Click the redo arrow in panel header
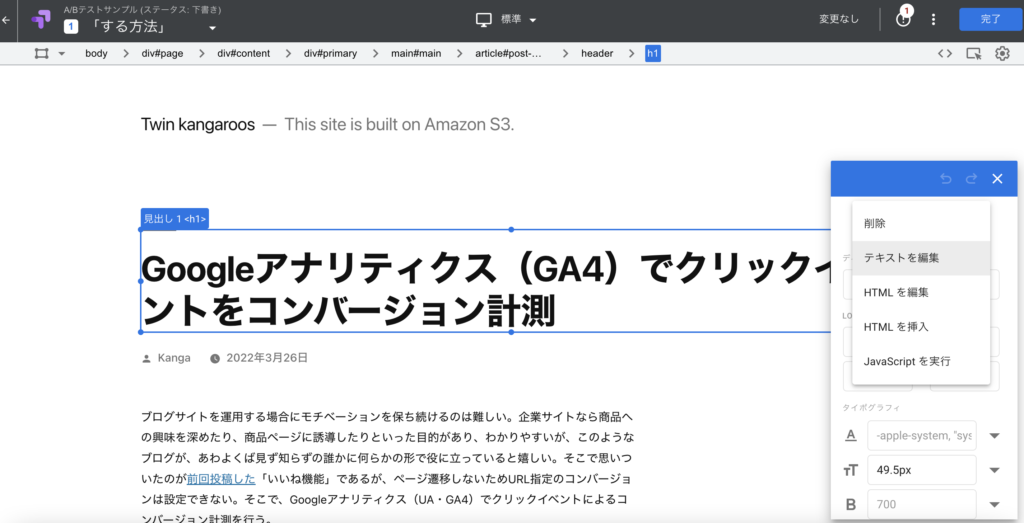This screenshot has height=523, width=1024. pyautogui.click(x=971, y=179)
